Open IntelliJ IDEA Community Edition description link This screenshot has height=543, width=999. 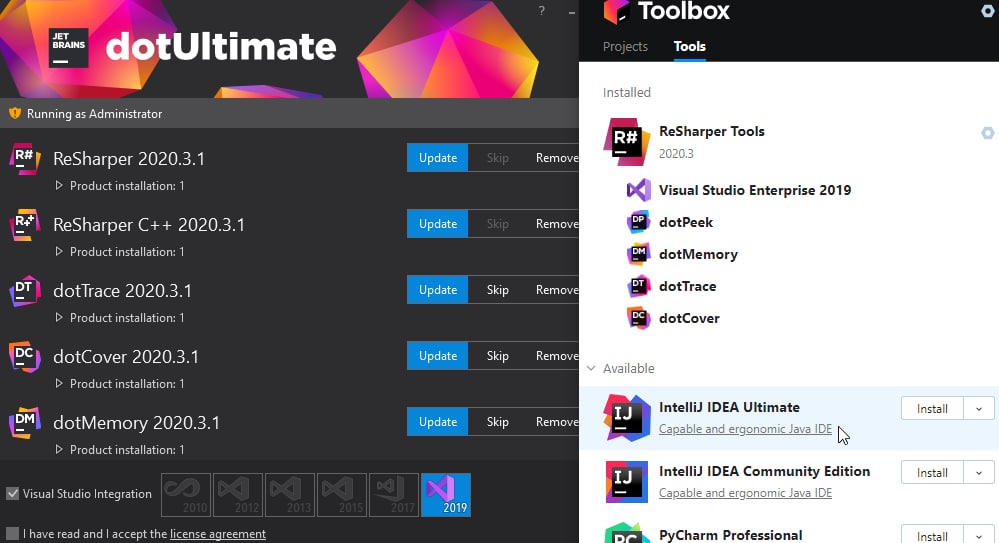[x=745, y=493]
